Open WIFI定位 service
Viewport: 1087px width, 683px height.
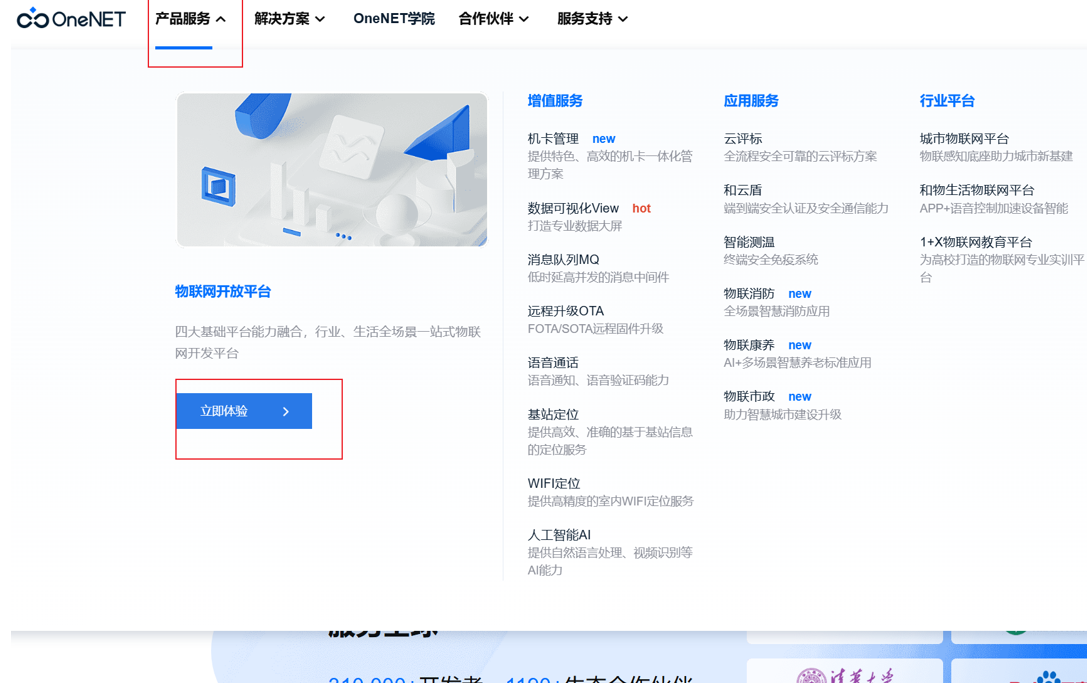pos(553,483)
